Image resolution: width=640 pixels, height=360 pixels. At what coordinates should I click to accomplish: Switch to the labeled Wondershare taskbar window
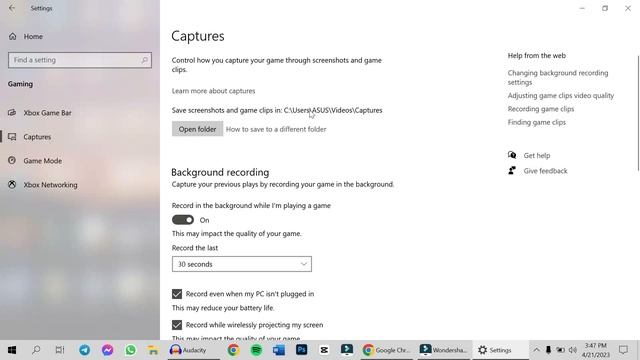[x=443, y=350]
